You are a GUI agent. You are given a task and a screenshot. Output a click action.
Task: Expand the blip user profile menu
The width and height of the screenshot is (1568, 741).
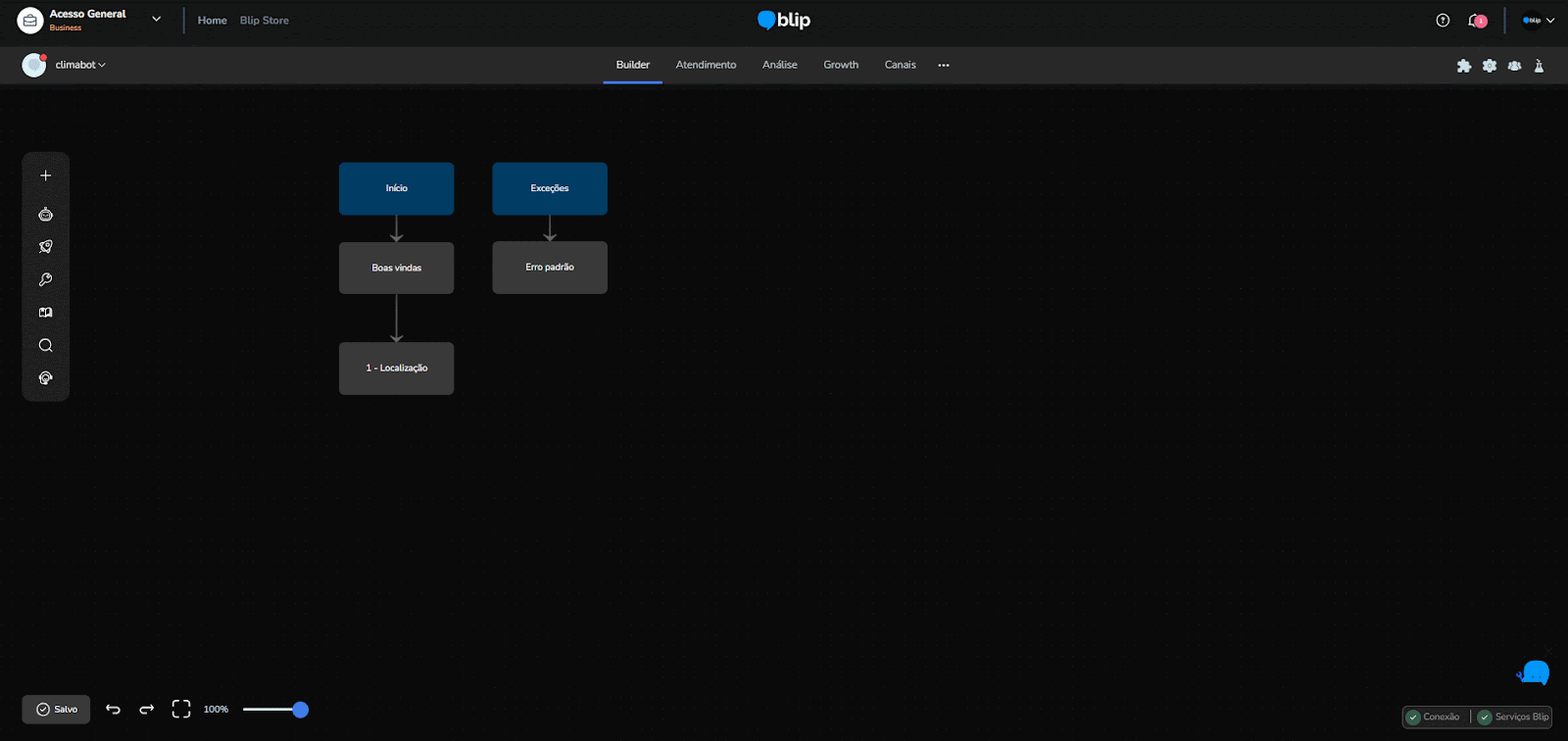coord(1538,21)
